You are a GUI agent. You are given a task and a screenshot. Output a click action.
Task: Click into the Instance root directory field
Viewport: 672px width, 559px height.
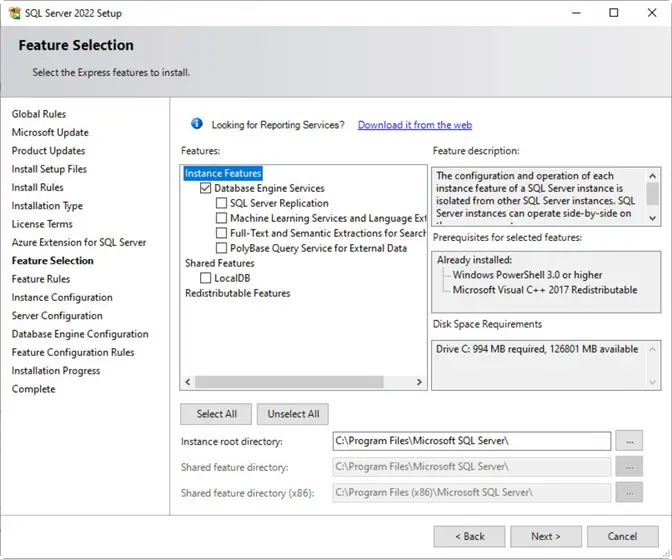(x=471, y=441)
